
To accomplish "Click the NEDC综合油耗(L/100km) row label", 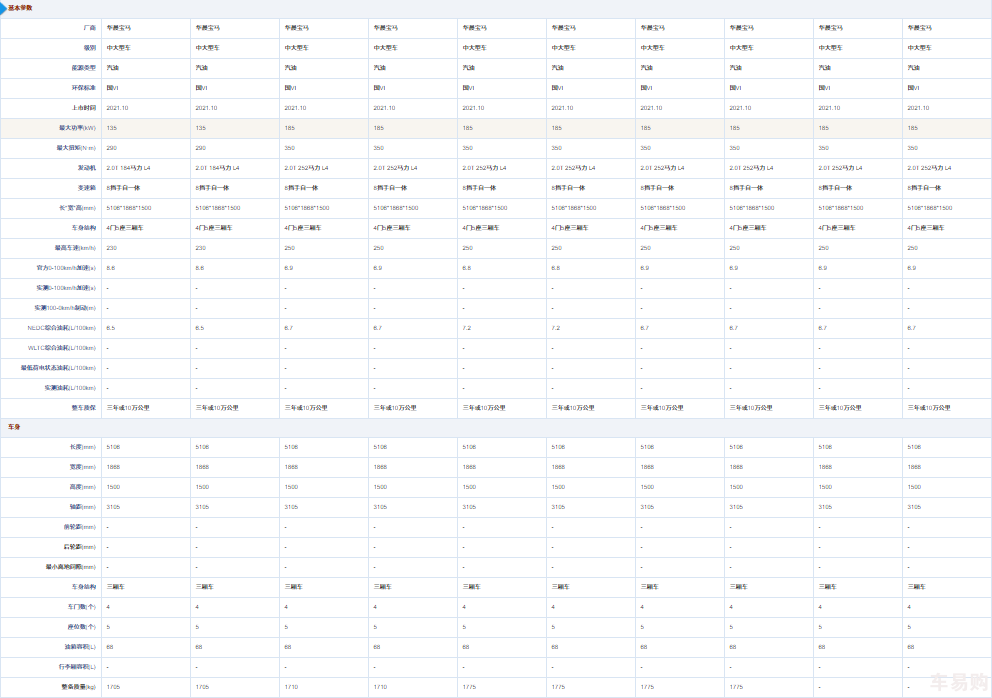I will (62, 328).
